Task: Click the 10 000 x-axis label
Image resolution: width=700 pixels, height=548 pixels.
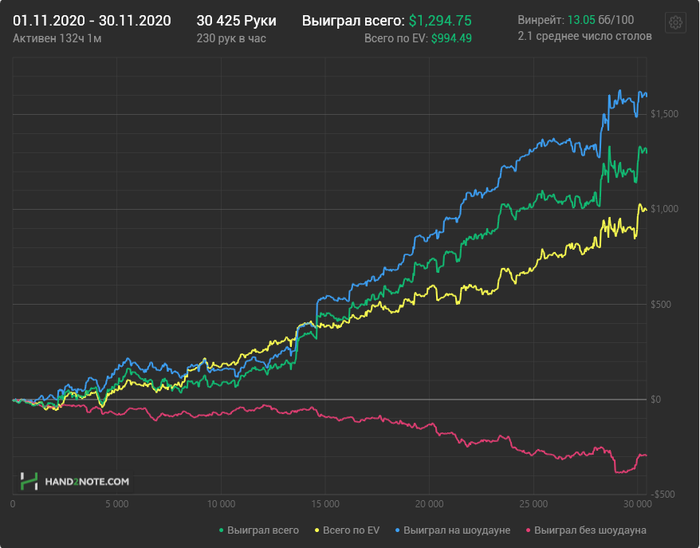Action: (x=221, y=504)
